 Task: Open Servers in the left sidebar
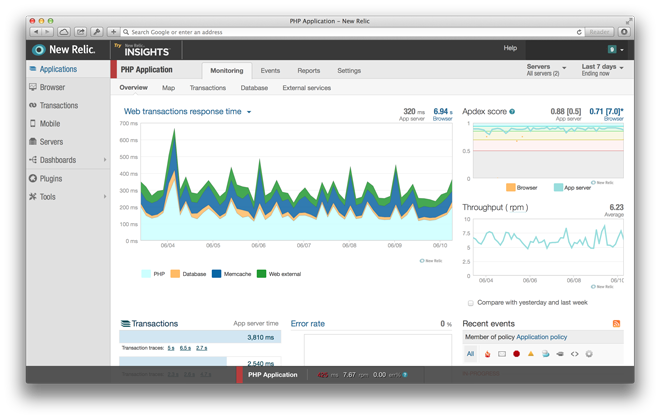51,141
